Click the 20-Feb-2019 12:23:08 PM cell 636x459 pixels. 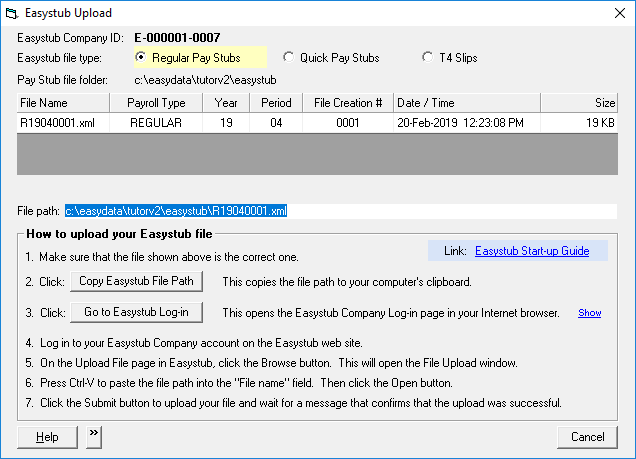[x=467, y=123]
